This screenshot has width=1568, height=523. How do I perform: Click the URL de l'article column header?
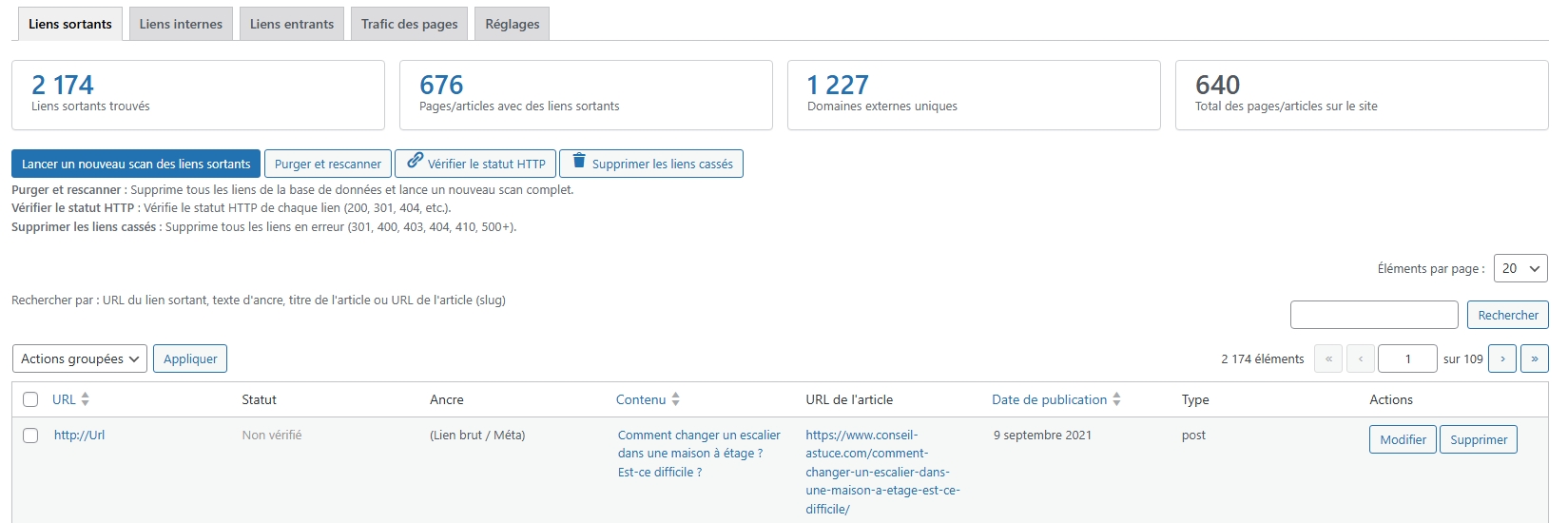tap(849, 399)
